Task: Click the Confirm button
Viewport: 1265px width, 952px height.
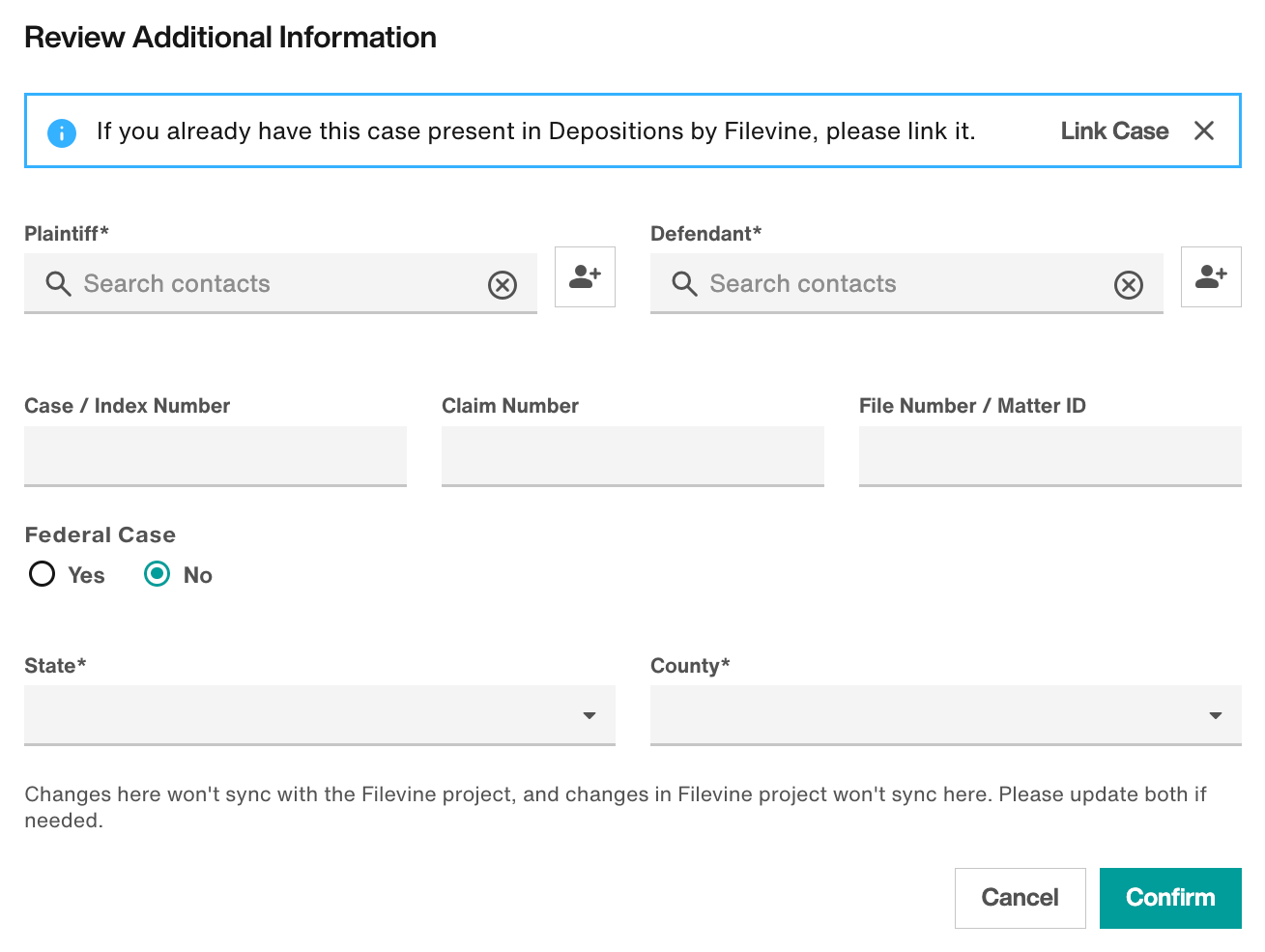Action: [1170, 898]
